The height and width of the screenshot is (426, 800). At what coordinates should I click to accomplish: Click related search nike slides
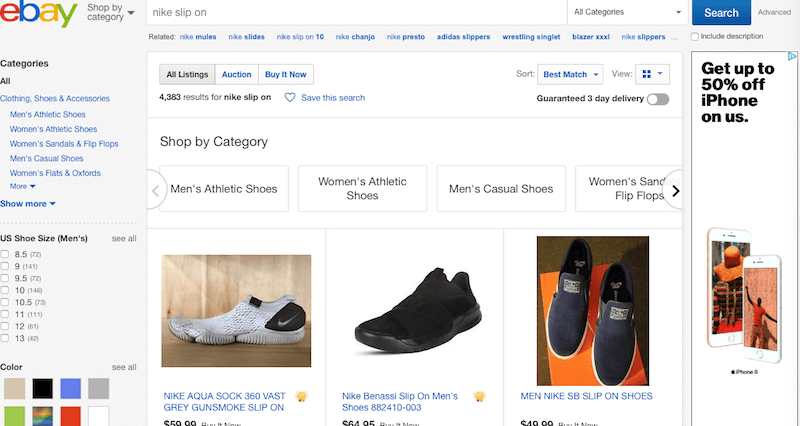(x=246, y=37)
